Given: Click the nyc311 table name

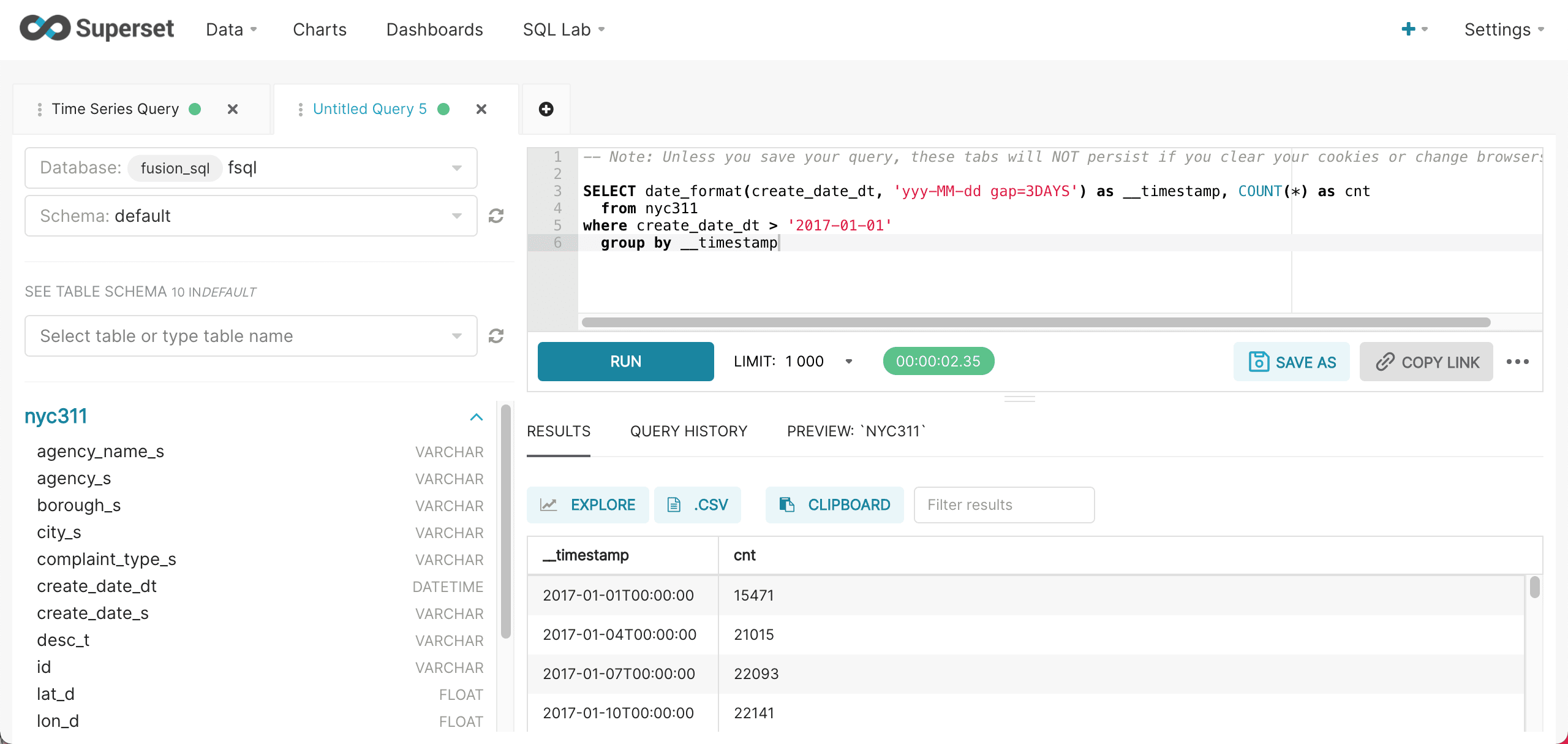Looking at the screenshot, I should [x=56, y=417].
